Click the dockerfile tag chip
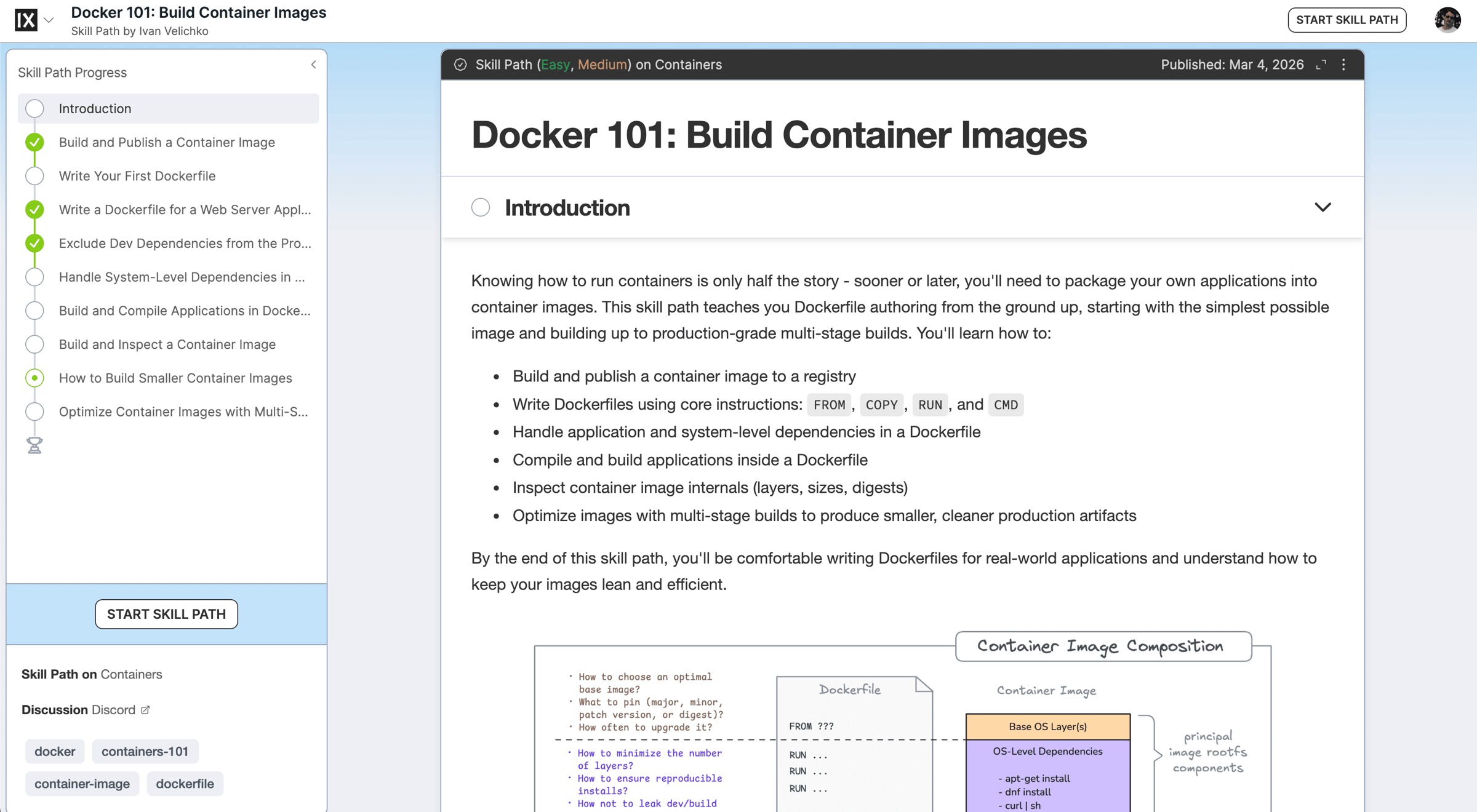This screenshot has width=1477, height=812. (185, 784)
